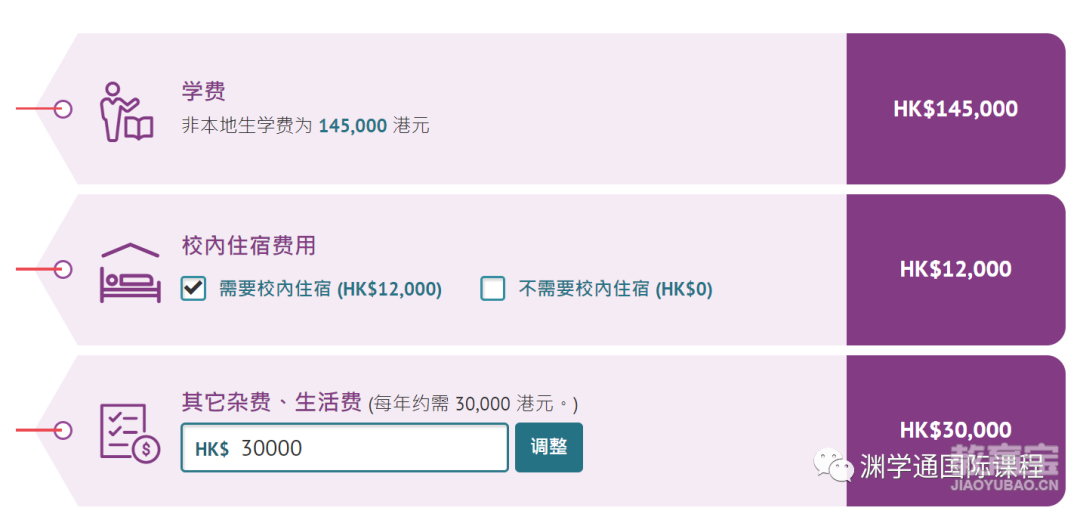Click the 其它杂费、生活费 heading
Image resolution: width=1080 pixels, height=514 pixels.
271,401
